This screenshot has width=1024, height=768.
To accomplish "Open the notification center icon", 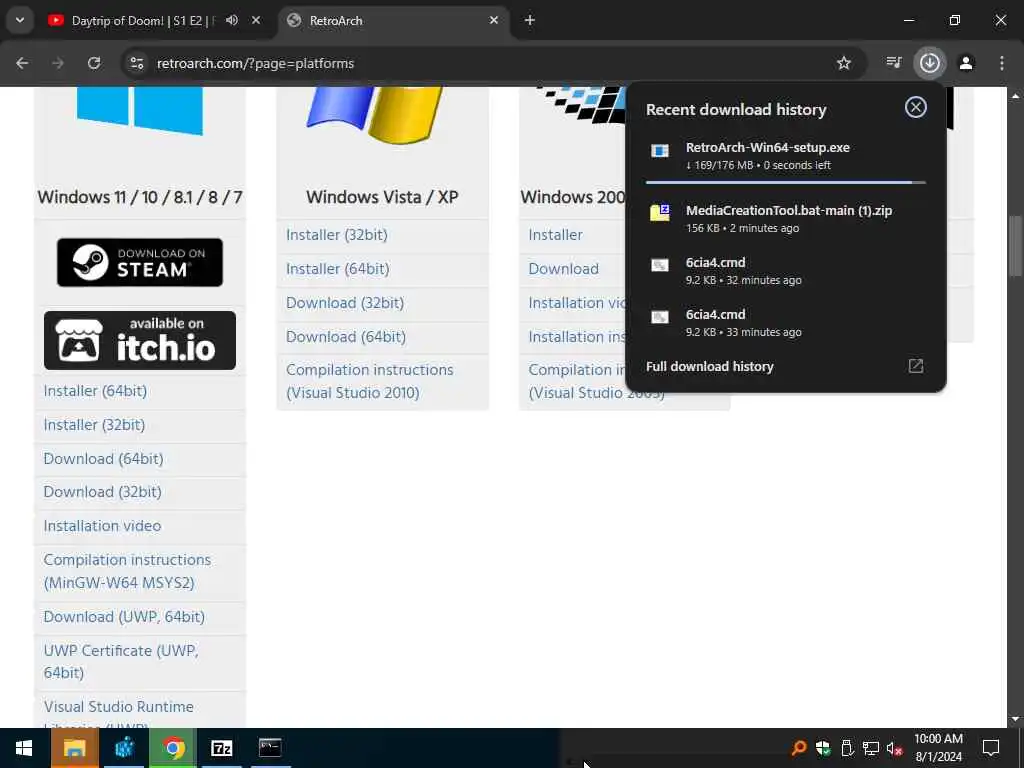I will tap(991, 748).
